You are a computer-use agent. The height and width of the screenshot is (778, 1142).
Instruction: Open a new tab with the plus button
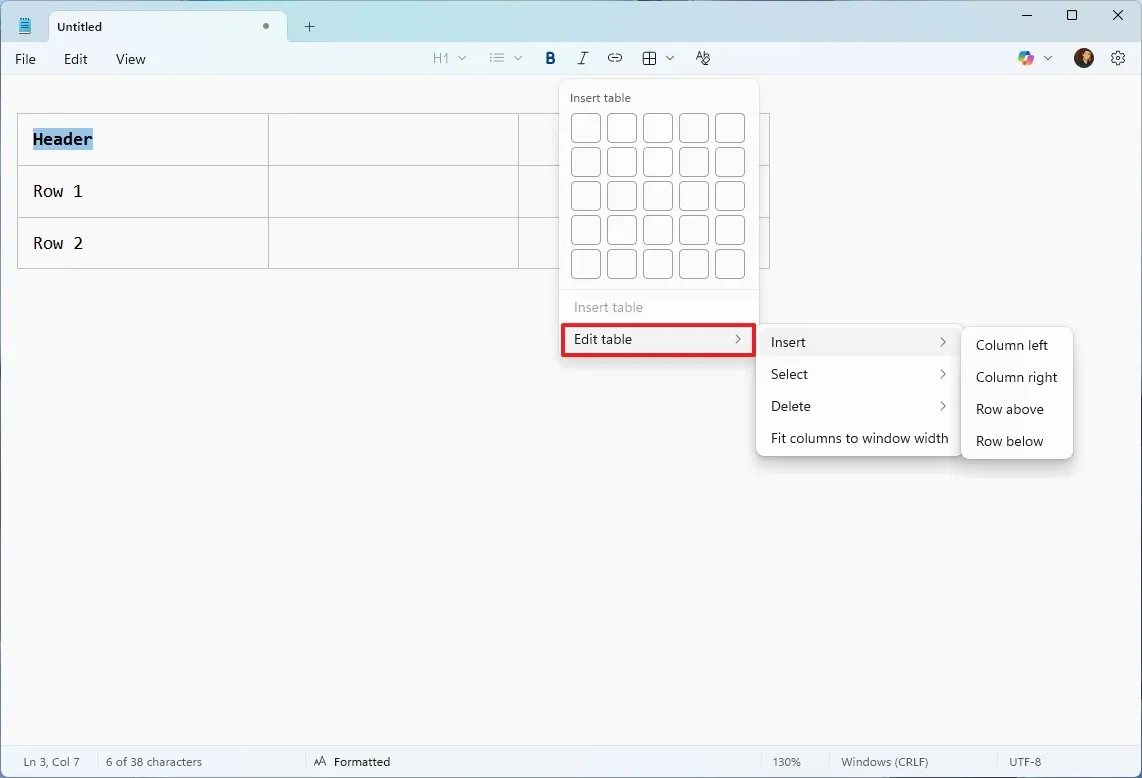point(309,27)
